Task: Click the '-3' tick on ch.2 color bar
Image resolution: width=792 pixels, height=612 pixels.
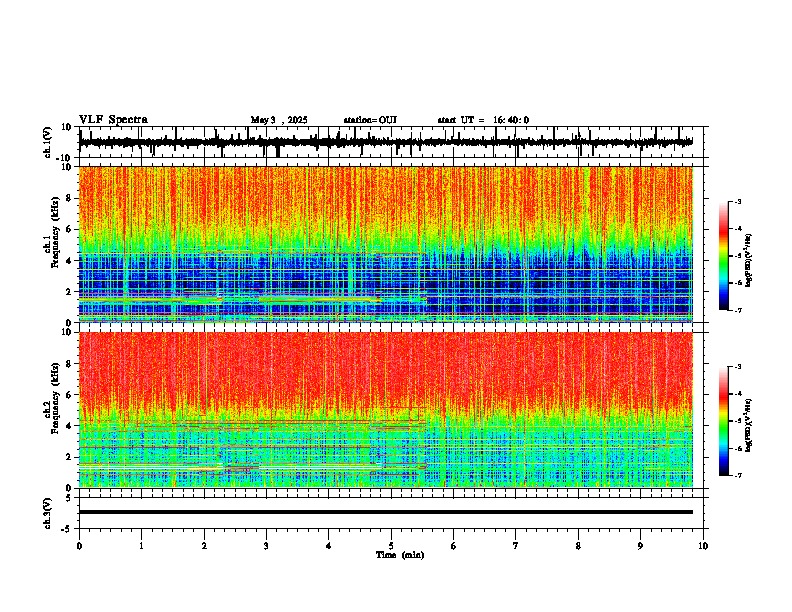Action: [x=738, y=367]
